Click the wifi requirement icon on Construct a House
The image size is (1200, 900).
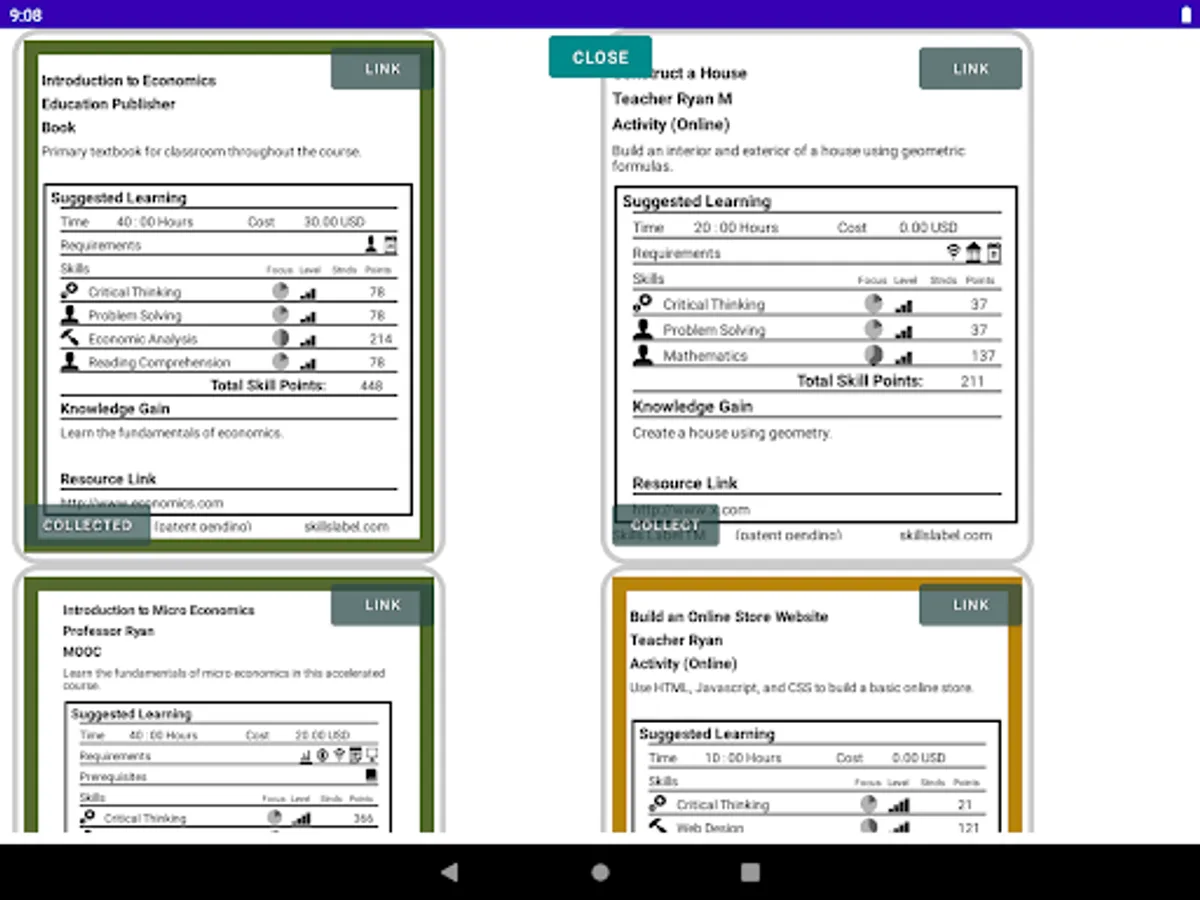[x=953, y=252]
